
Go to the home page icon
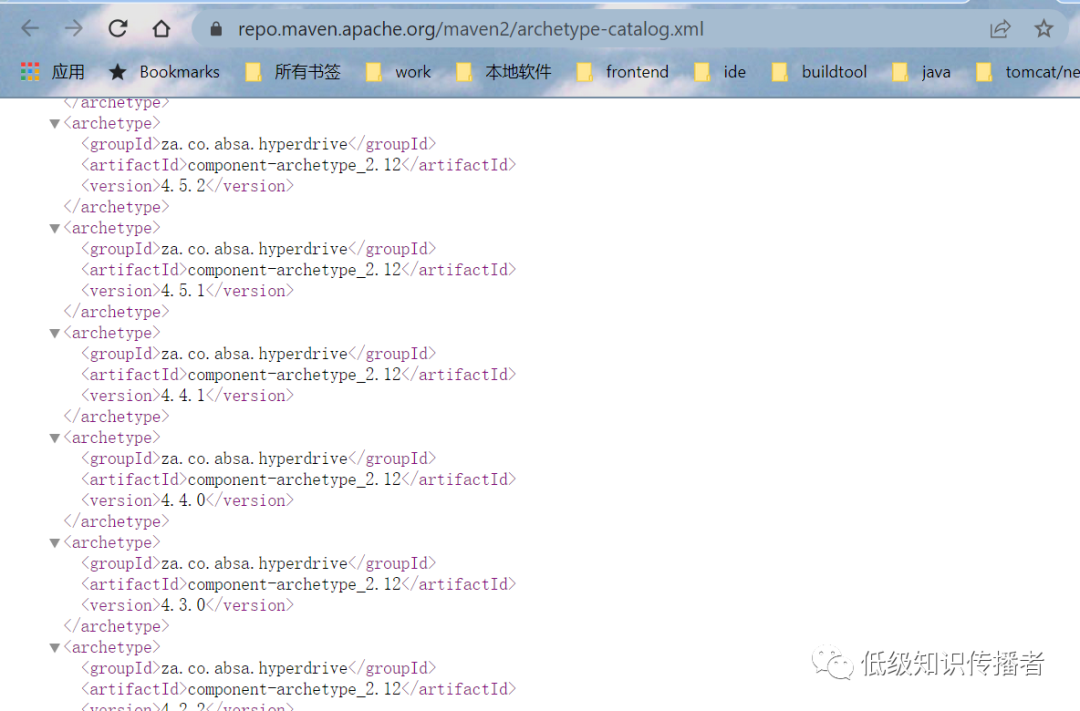coord(161,28)
